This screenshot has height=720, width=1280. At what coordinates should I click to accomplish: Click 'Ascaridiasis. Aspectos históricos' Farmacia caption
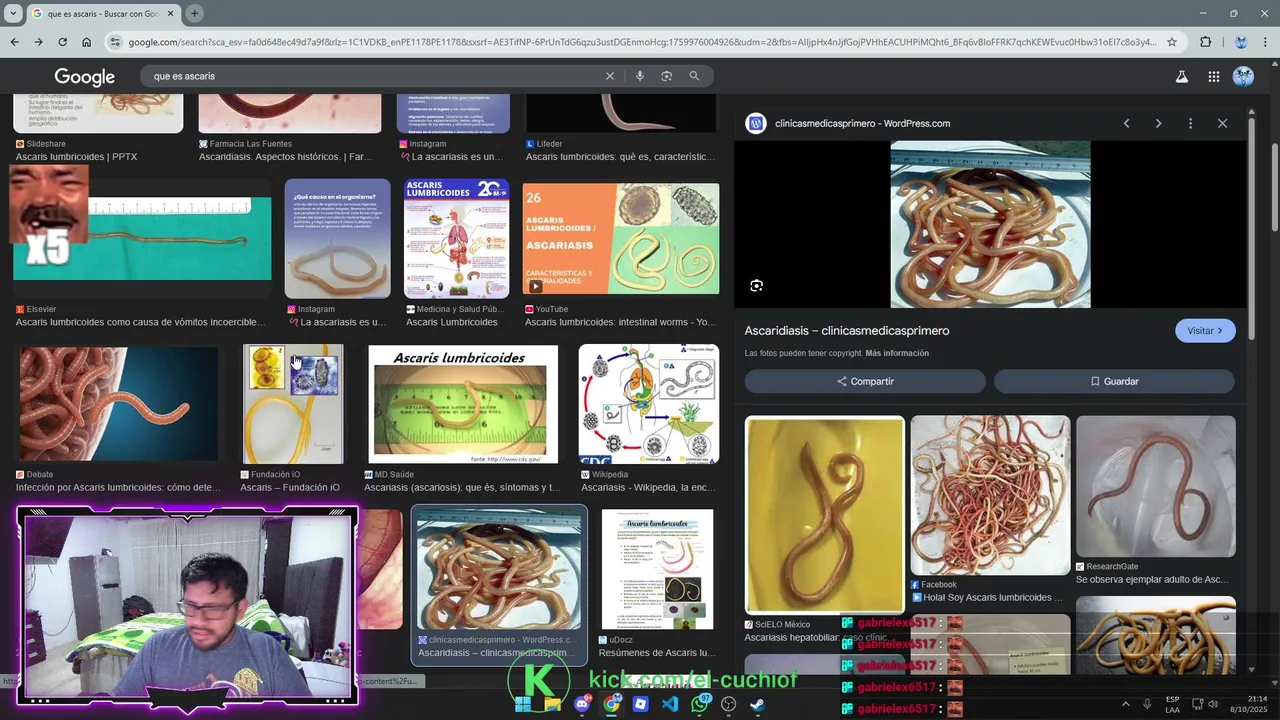(x=285, y=157)
